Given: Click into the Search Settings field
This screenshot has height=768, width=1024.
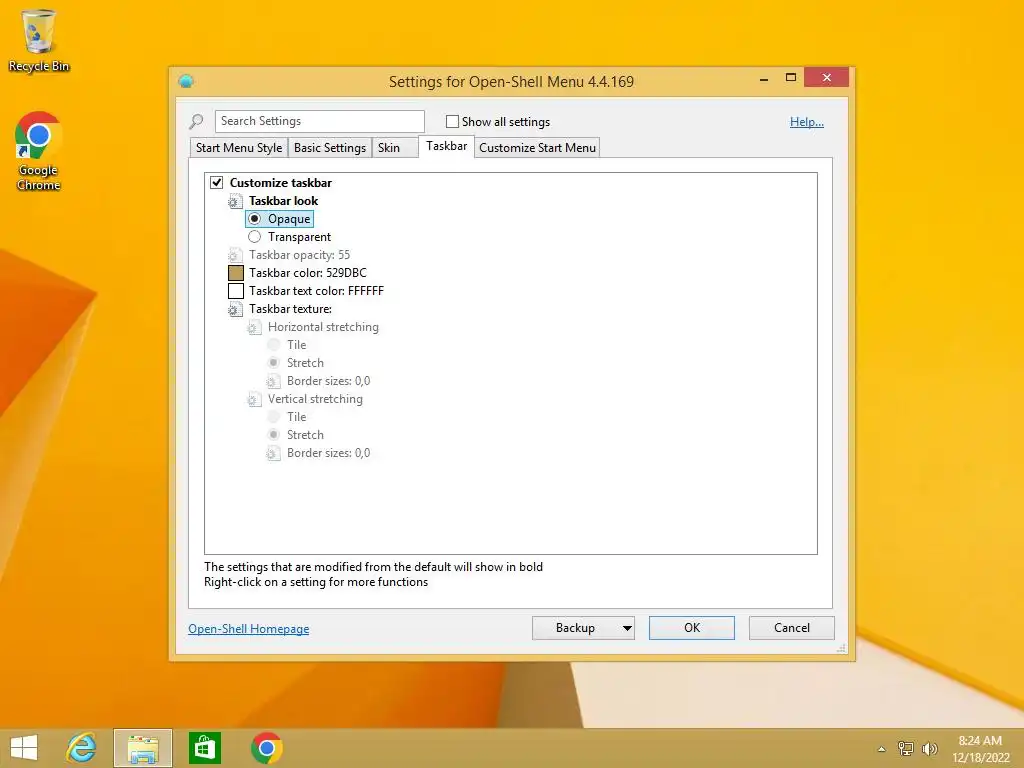Looking at the screenshot, I should point(319,121).
